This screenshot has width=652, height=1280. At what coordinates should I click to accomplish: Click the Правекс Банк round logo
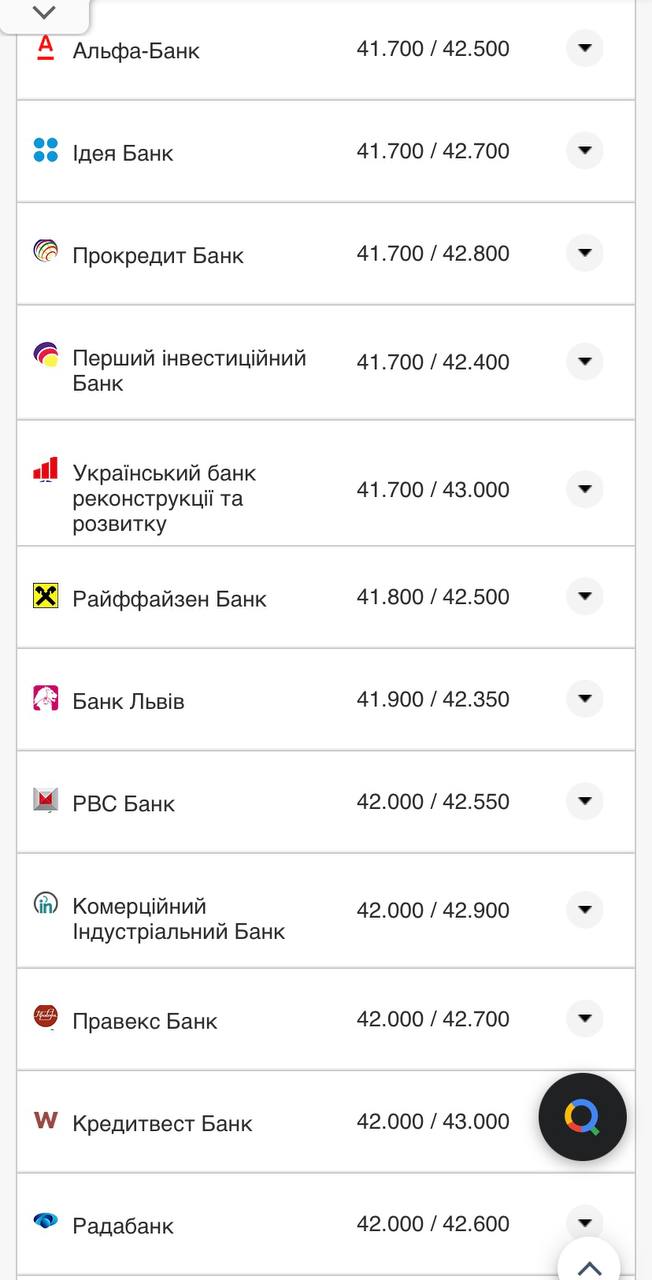pyautogui.click(x=44, y=1019)
